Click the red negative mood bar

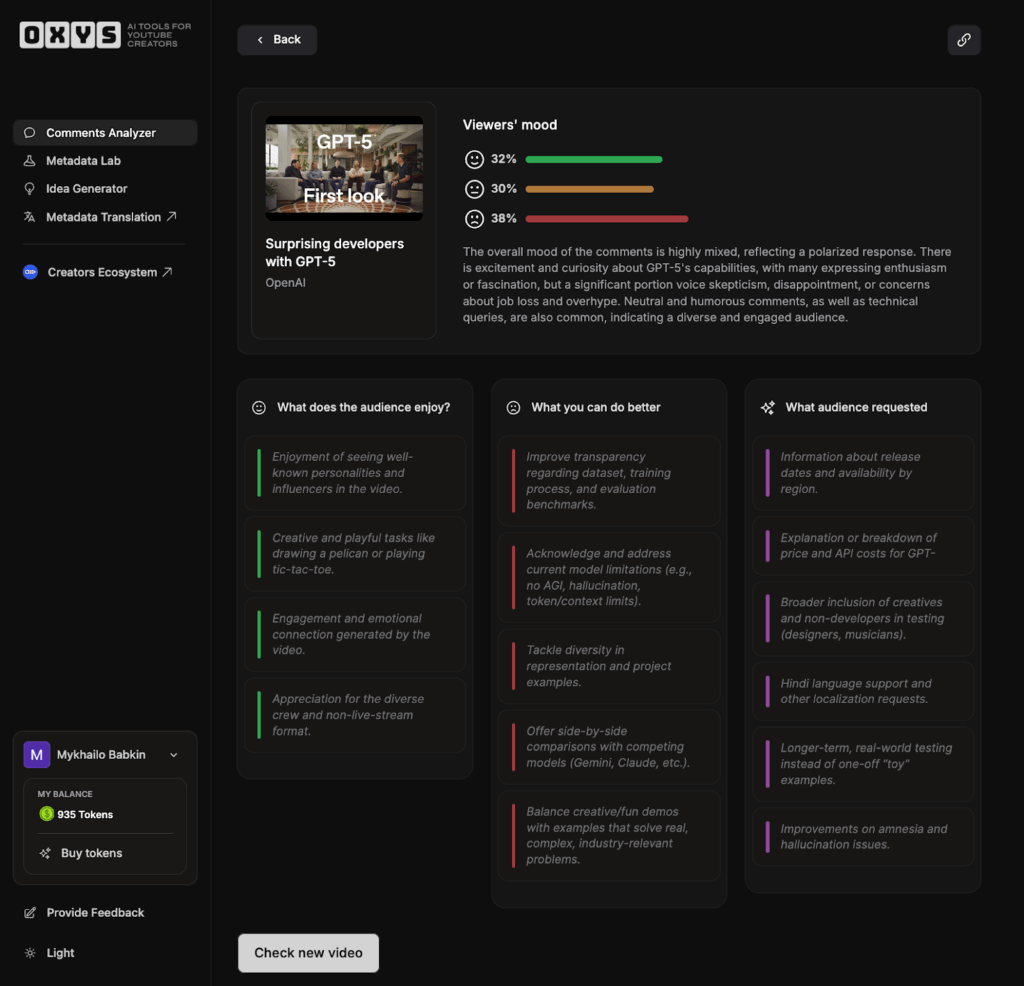[x=606, y=218]
